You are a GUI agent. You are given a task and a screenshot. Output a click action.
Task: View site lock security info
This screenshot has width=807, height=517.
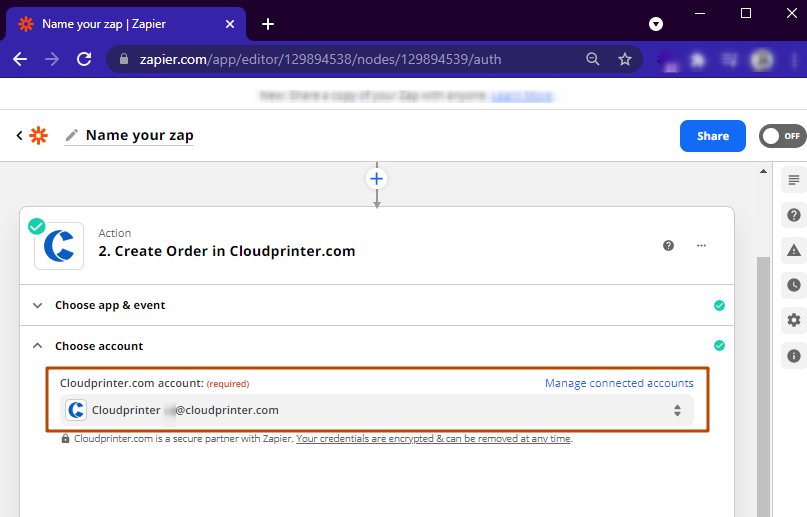tap(124, 59)
